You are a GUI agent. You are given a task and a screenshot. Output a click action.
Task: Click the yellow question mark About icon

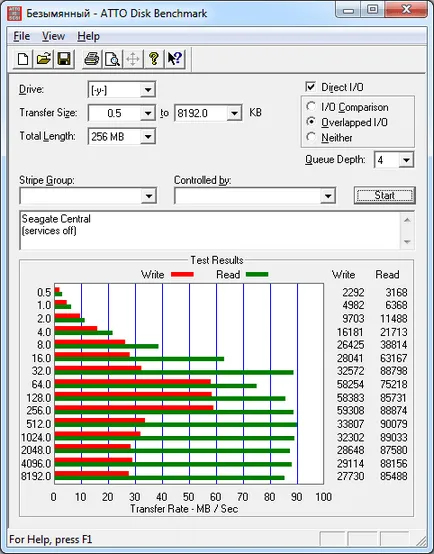point(154,59)
